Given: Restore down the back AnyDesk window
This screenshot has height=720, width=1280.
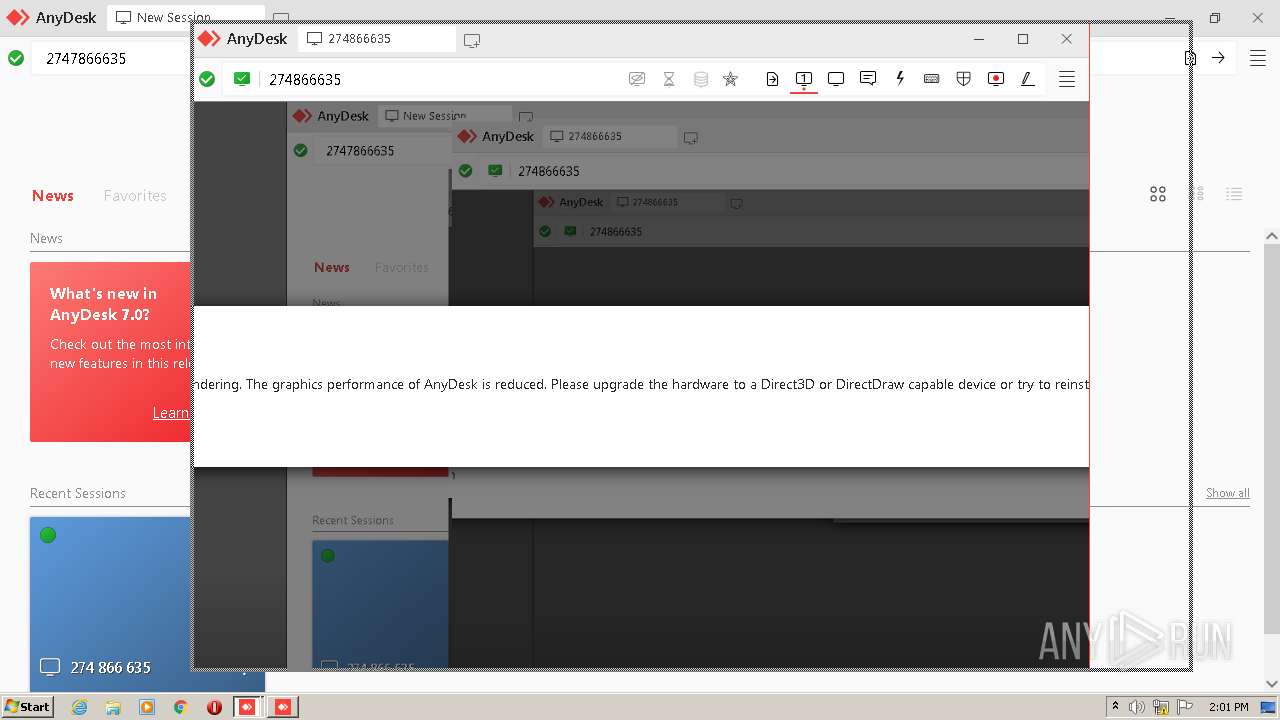Looking at the screenshot, I should pos(1215,17).
